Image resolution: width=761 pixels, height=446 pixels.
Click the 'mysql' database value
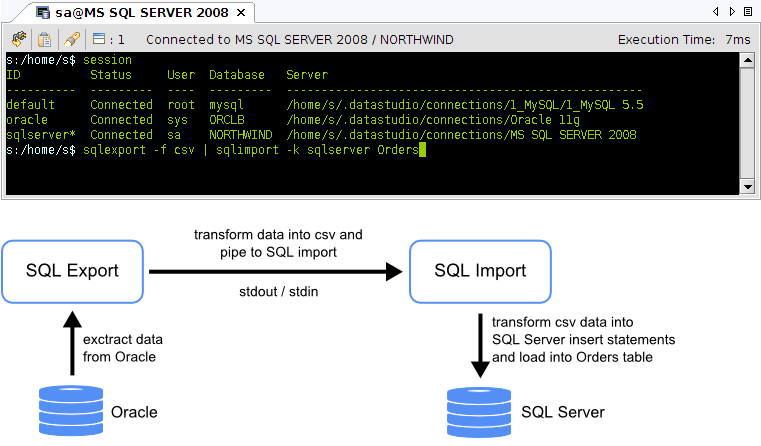tap(226, 105)
